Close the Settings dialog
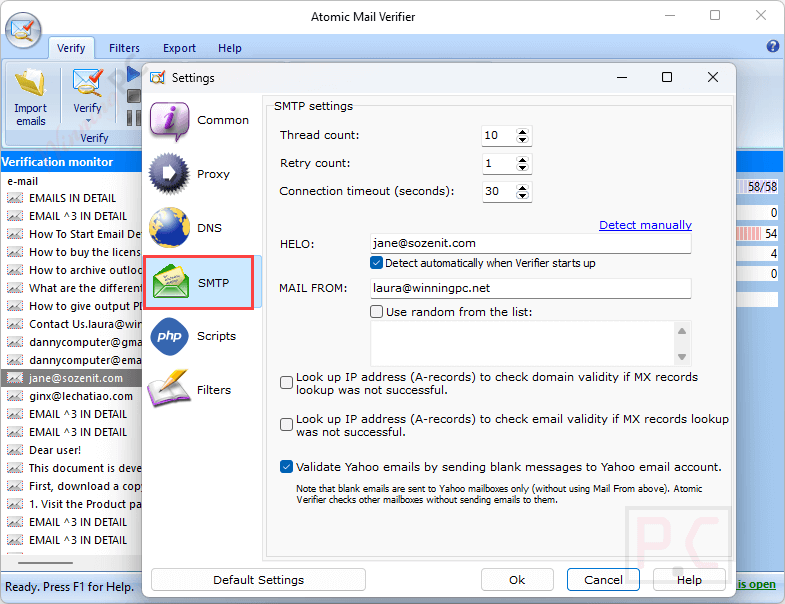This screenshot has width=785, height=604. 713,77
